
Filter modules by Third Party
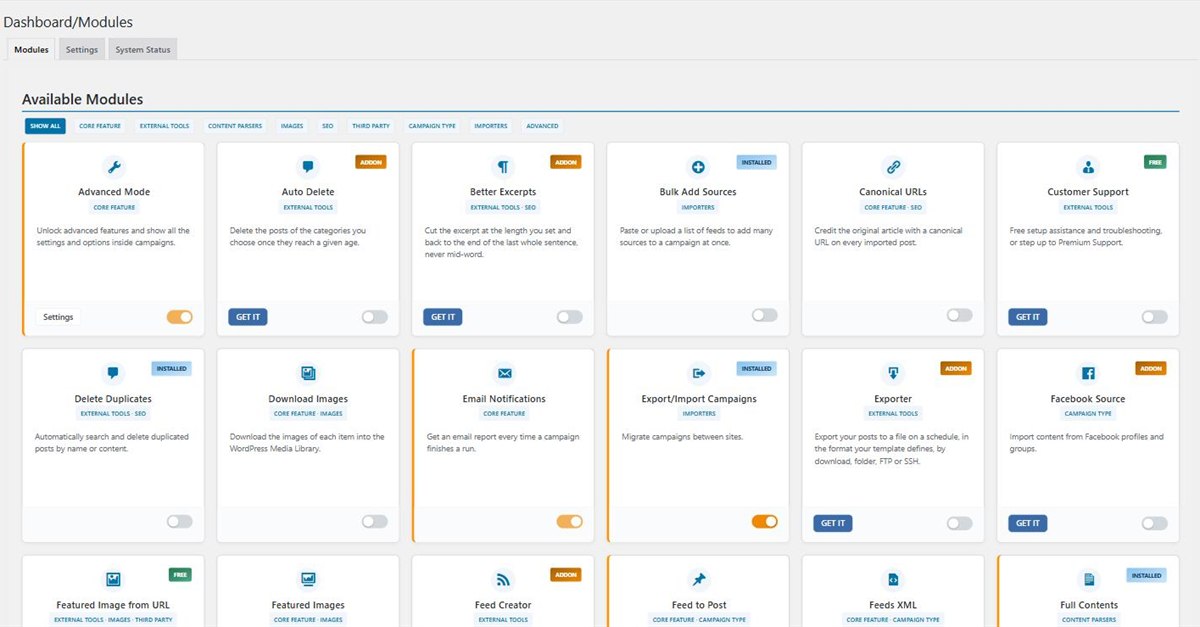(x=371, y=127)
